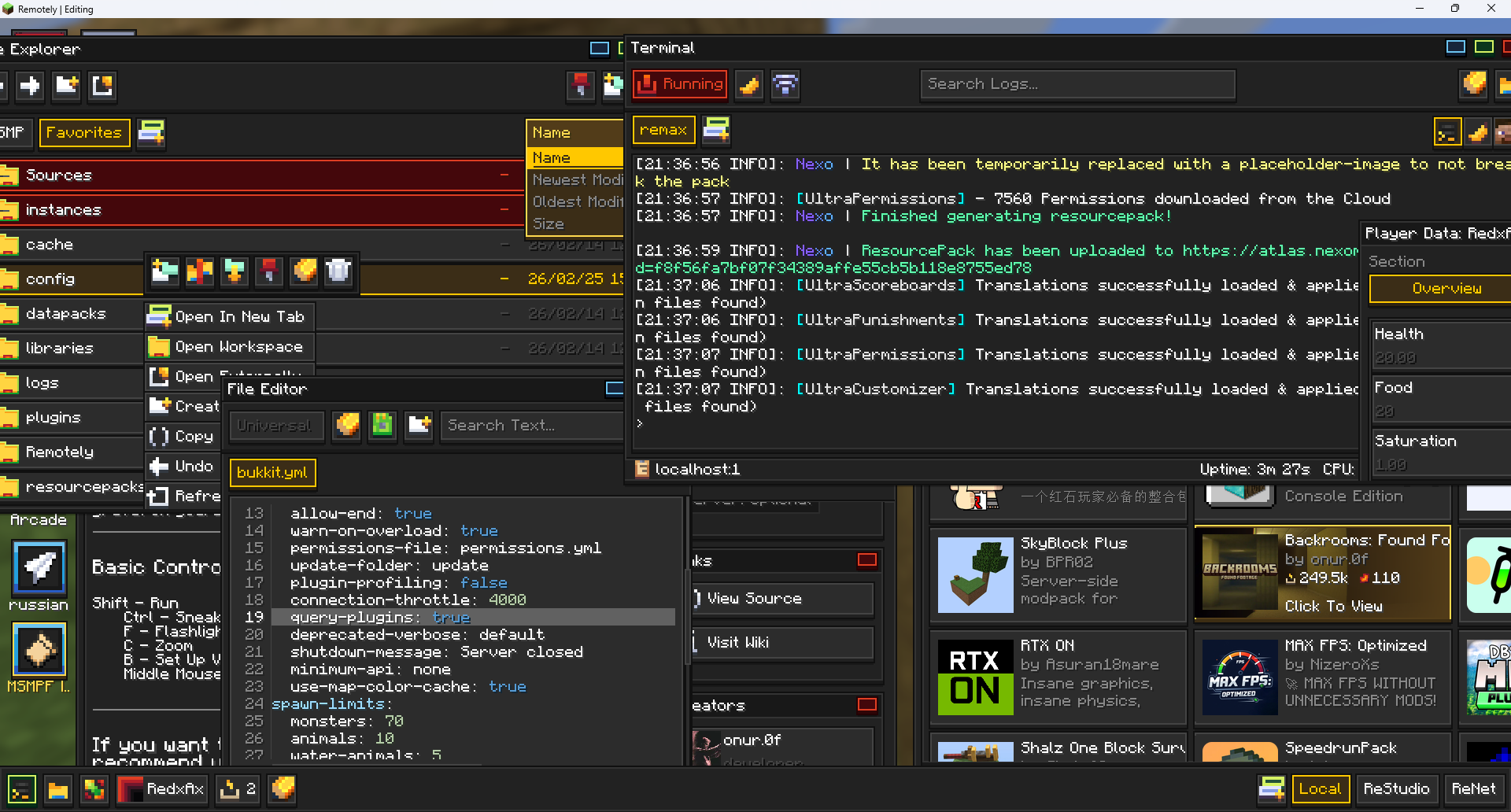Switch to the remax terminal tab
The width and height of the screenshot is (1511, 812).
663,130
